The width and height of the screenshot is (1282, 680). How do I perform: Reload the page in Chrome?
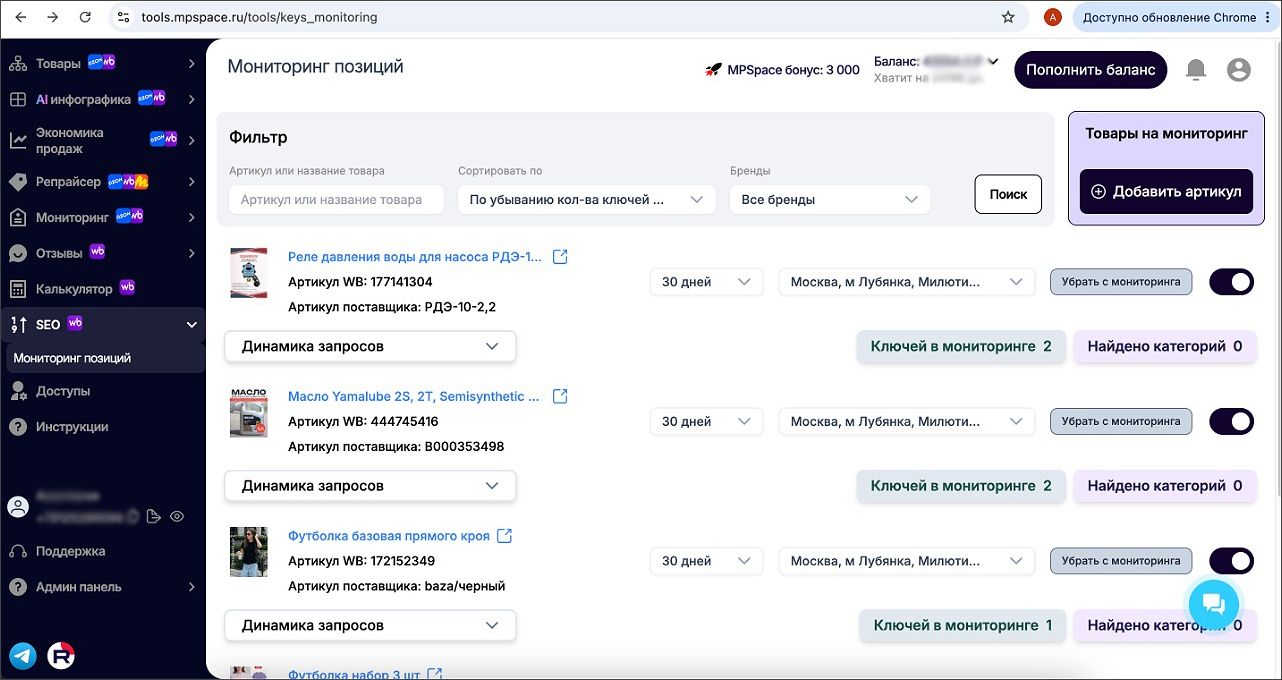coord(85,17)
